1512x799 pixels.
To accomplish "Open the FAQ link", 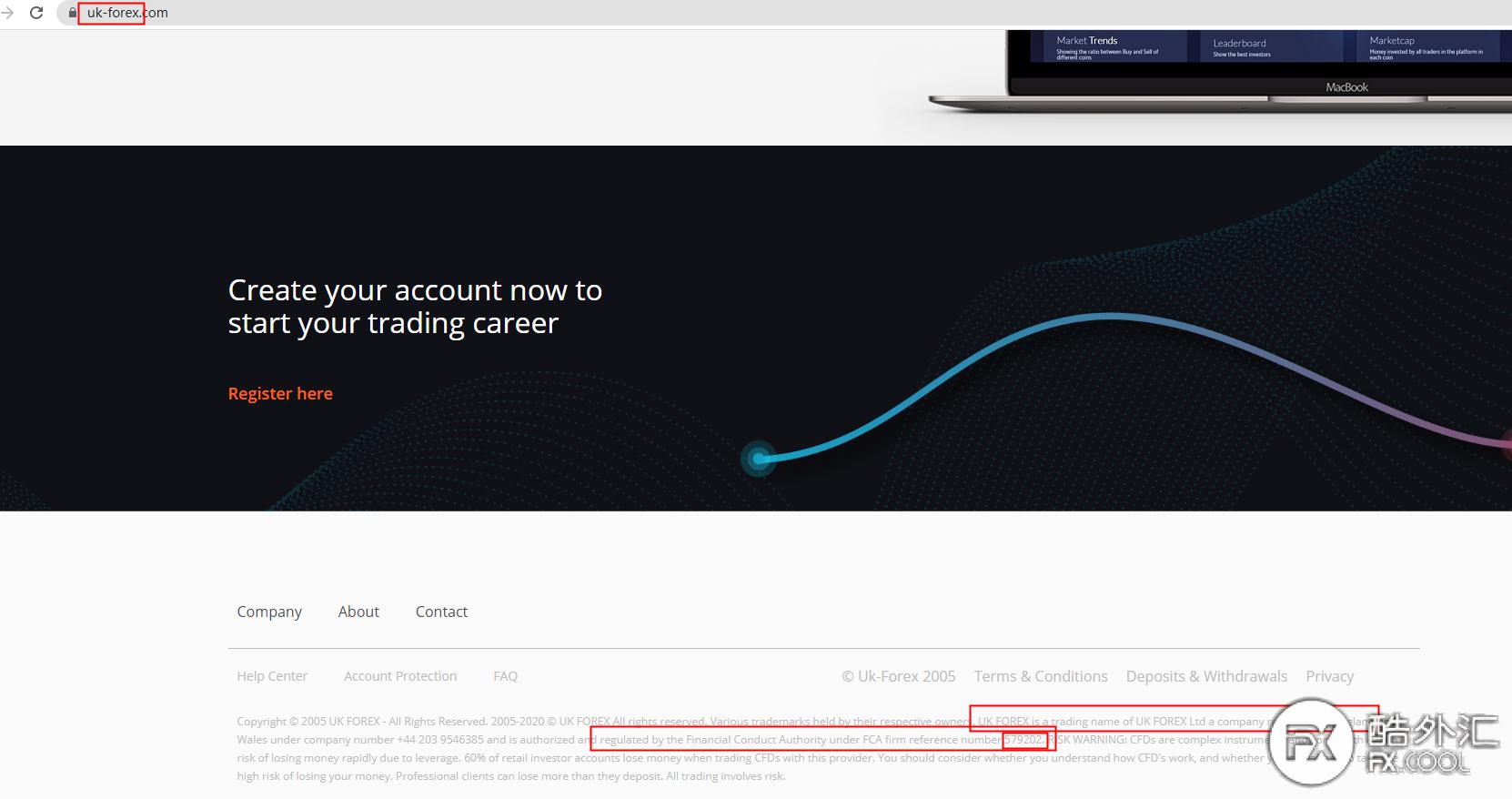I will [x=505, y=676].
